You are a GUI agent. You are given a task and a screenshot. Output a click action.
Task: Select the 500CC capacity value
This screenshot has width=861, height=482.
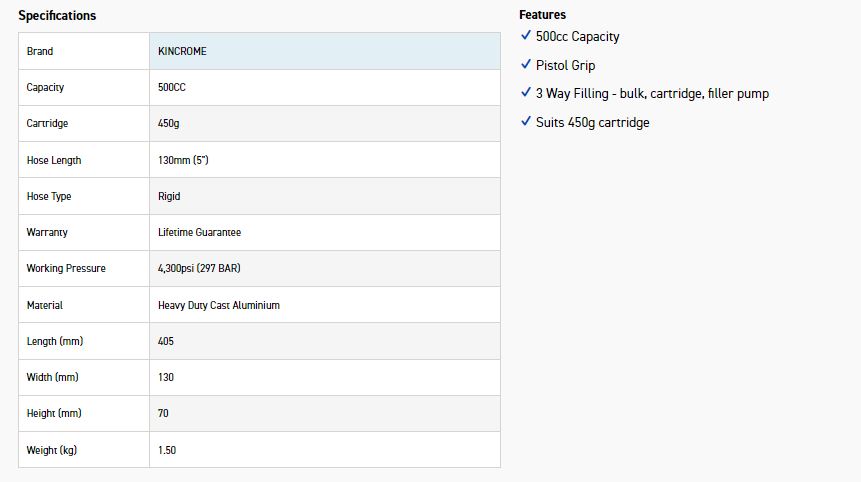click(172, 87)
